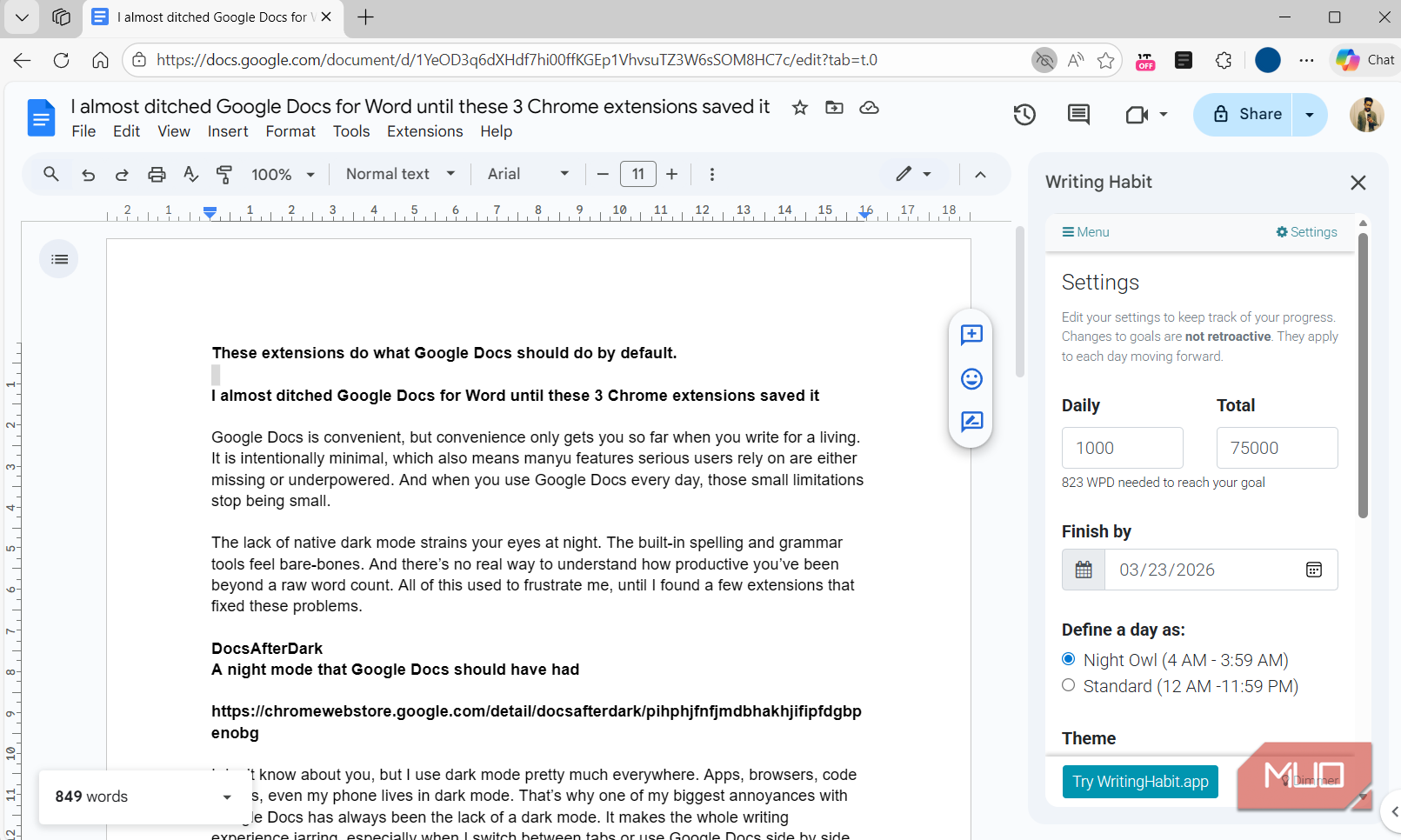
Task: Print the document
Action: [x=157, y=174]
